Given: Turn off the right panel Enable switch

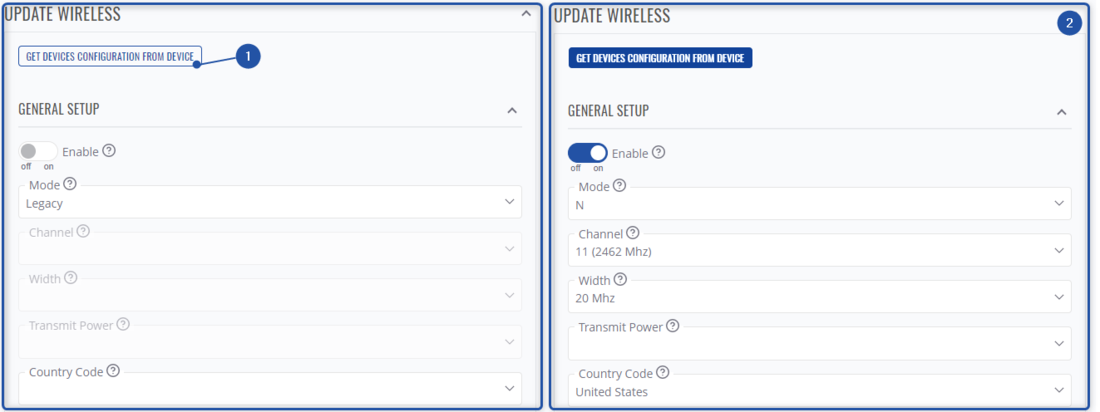Looking at the screenshot, I should 588,153.
